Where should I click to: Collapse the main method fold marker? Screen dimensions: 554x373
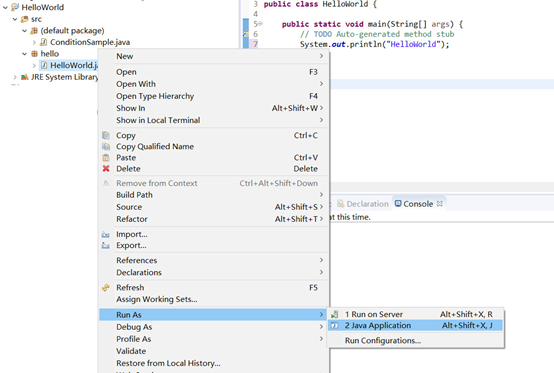pyautogui.click(x=260, y=24)
